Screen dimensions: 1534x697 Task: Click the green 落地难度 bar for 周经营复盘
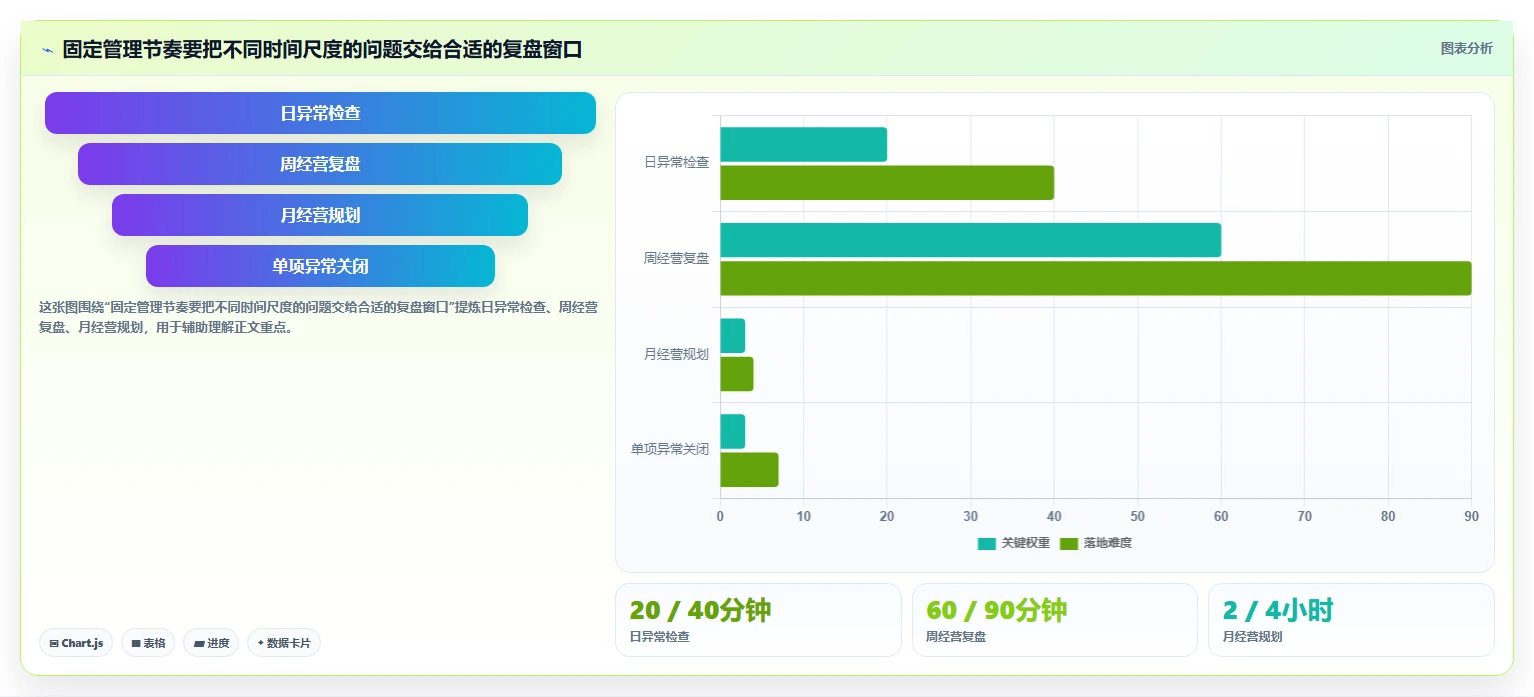(x=1095, y=278)
